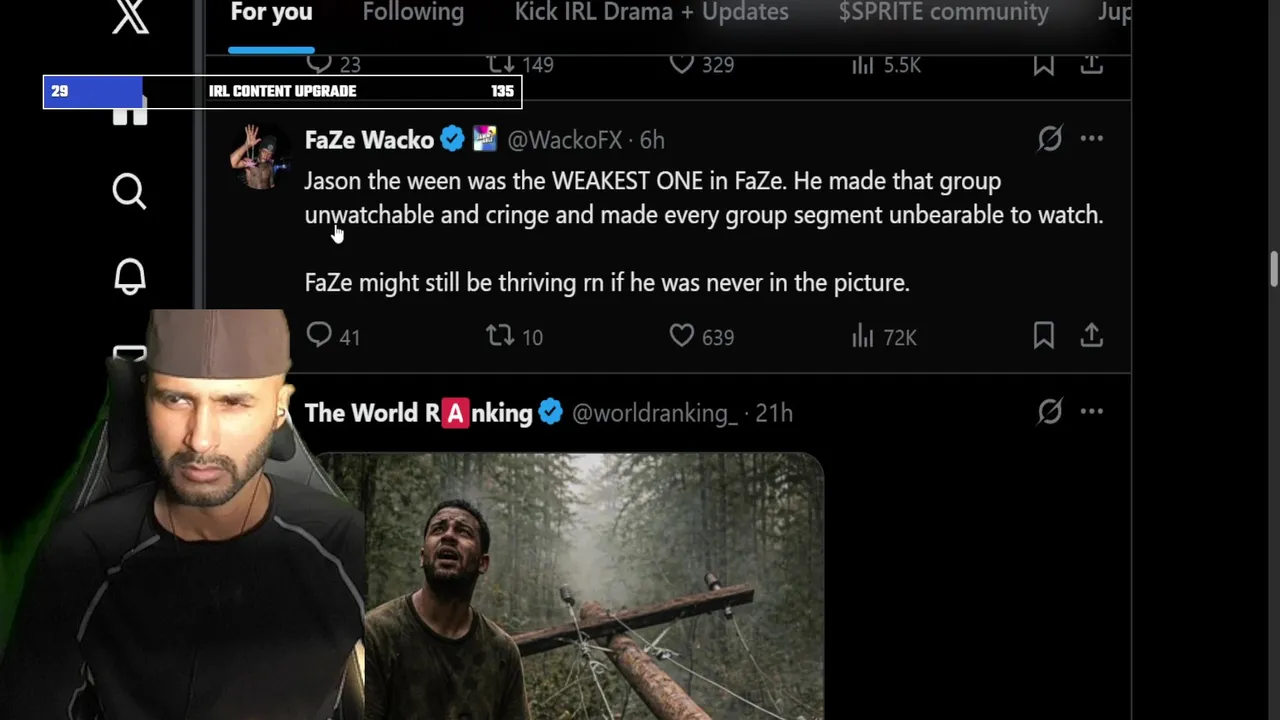Click Grok icon on World Ranking post
Screen dimensions: 1280x720
[1049, 411]
